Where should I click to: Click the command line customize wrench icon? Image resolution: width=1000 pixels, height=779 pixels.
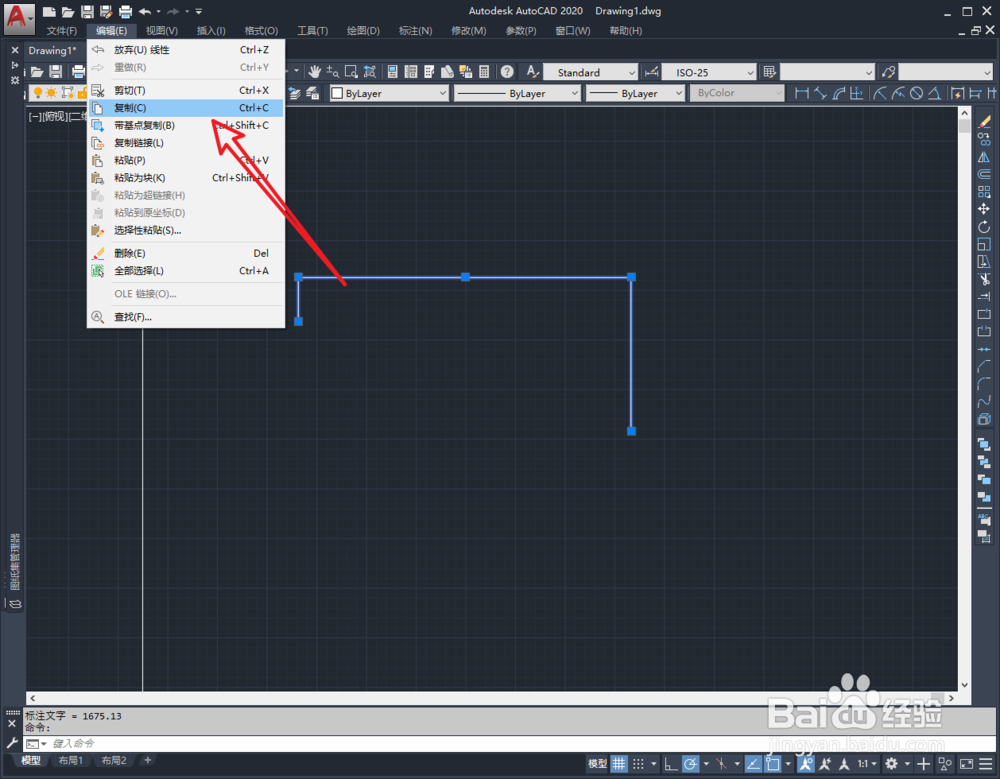pos(11,743)
